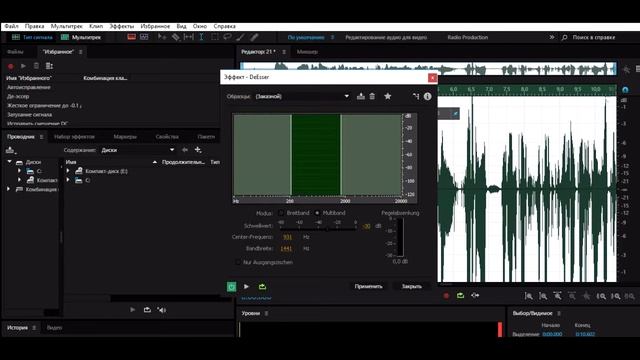Screen dimensions: 640x360
Task: Click the Закрыть button
Action: click(x=411, y=287)
